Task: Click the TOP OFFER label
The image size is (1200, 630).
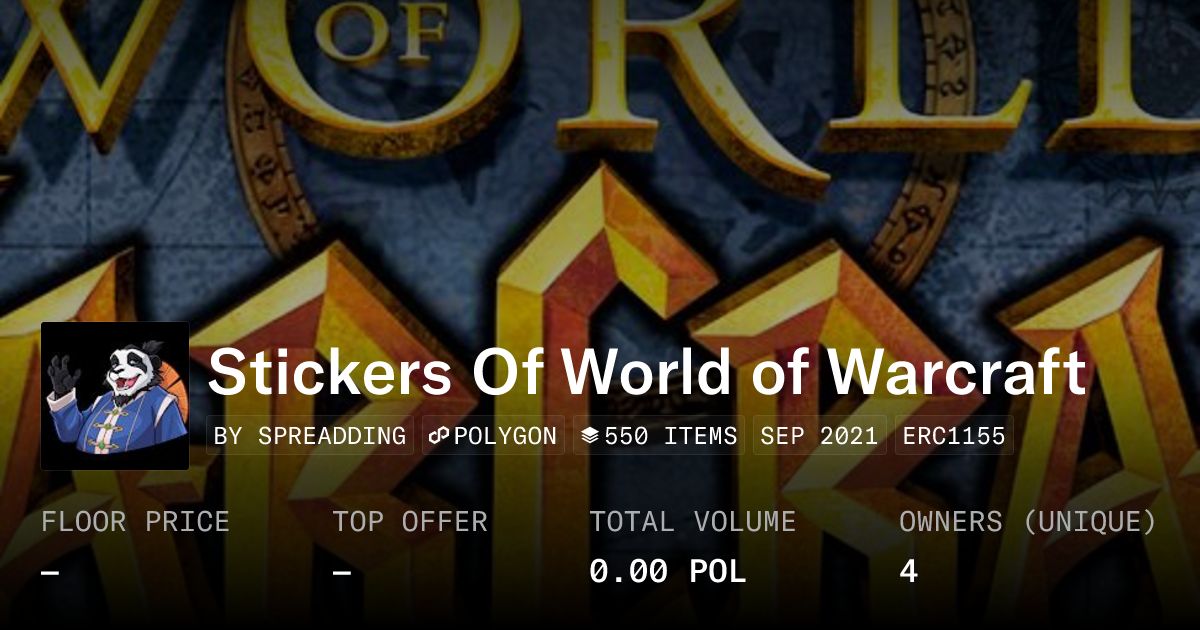Action: point(410,522)
